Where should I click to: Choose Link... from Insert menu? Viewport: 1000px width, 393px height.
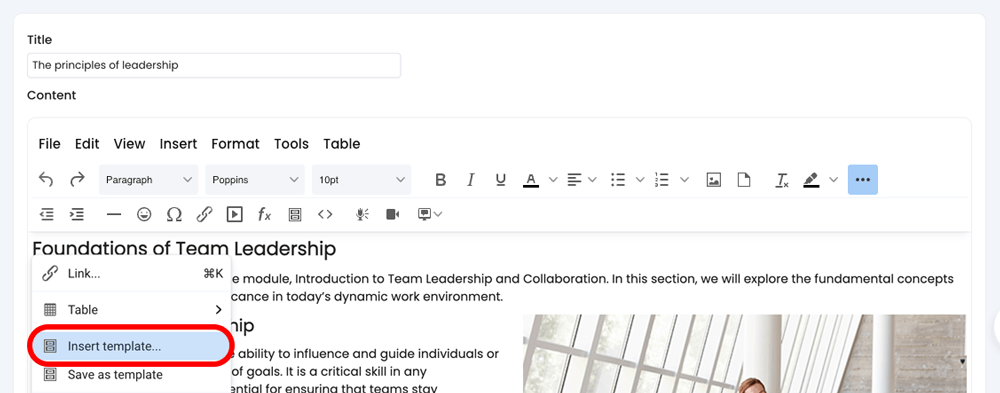[131, 274]
